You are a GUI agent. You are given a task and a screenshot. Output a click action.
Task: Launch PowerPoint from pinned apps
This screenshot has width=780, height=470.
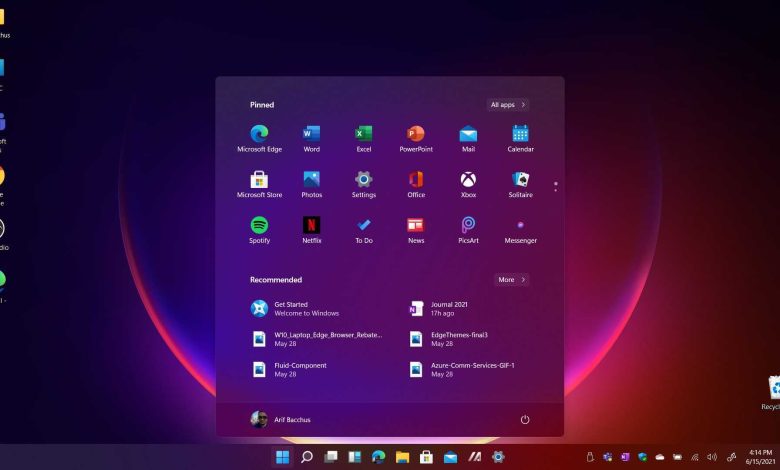416,134
